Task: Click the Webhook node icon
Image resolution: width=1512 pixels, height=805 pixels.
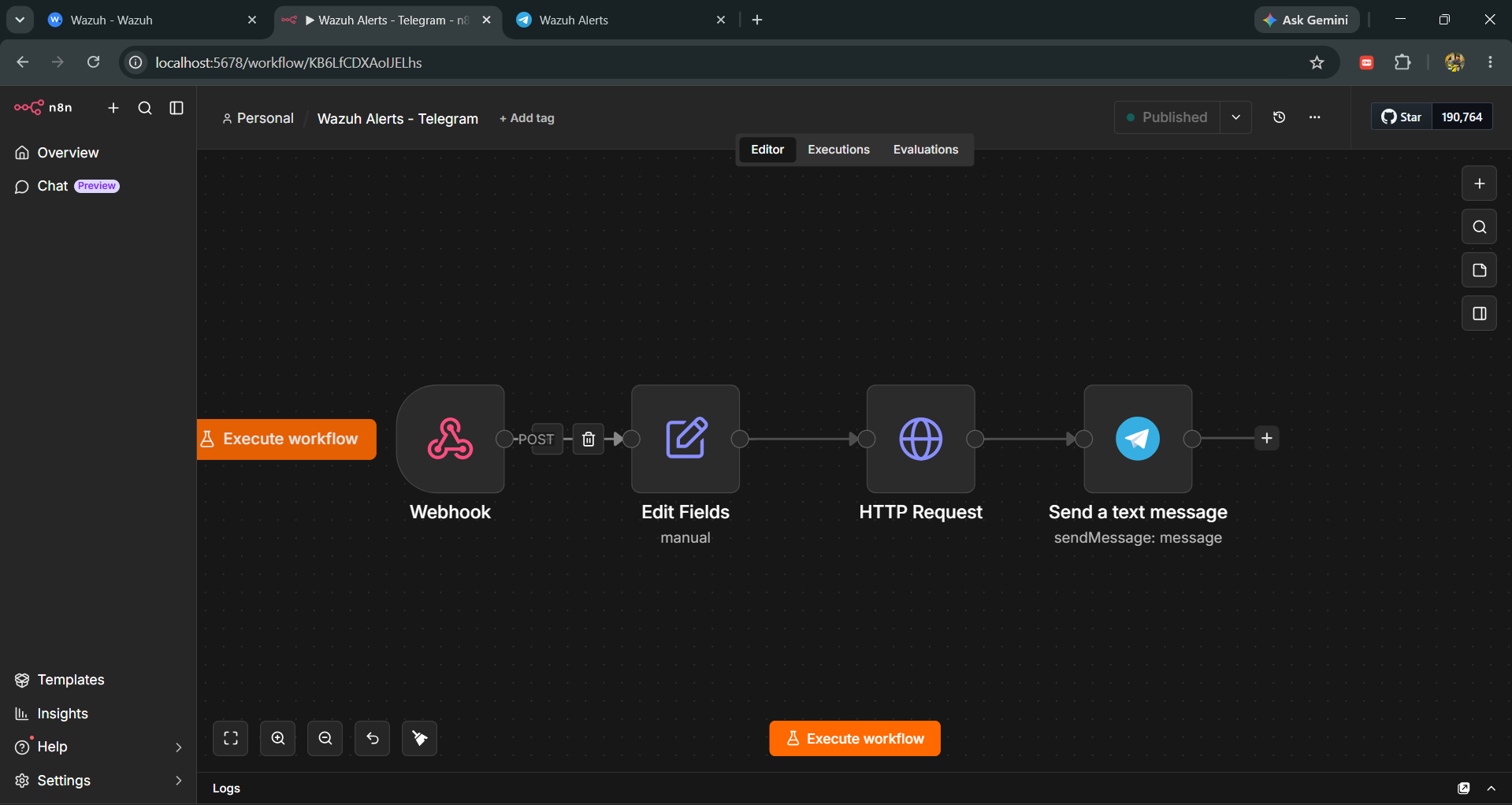Action: click(x=450, y=439)
